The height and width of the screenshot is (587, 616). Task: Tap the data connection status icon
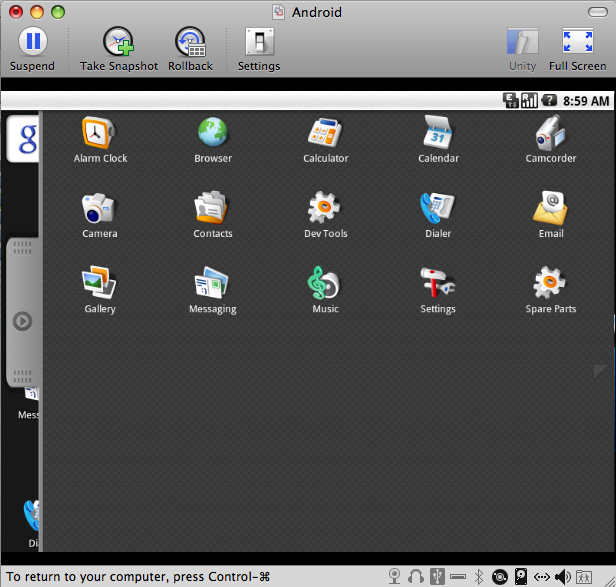pos(511,101)
